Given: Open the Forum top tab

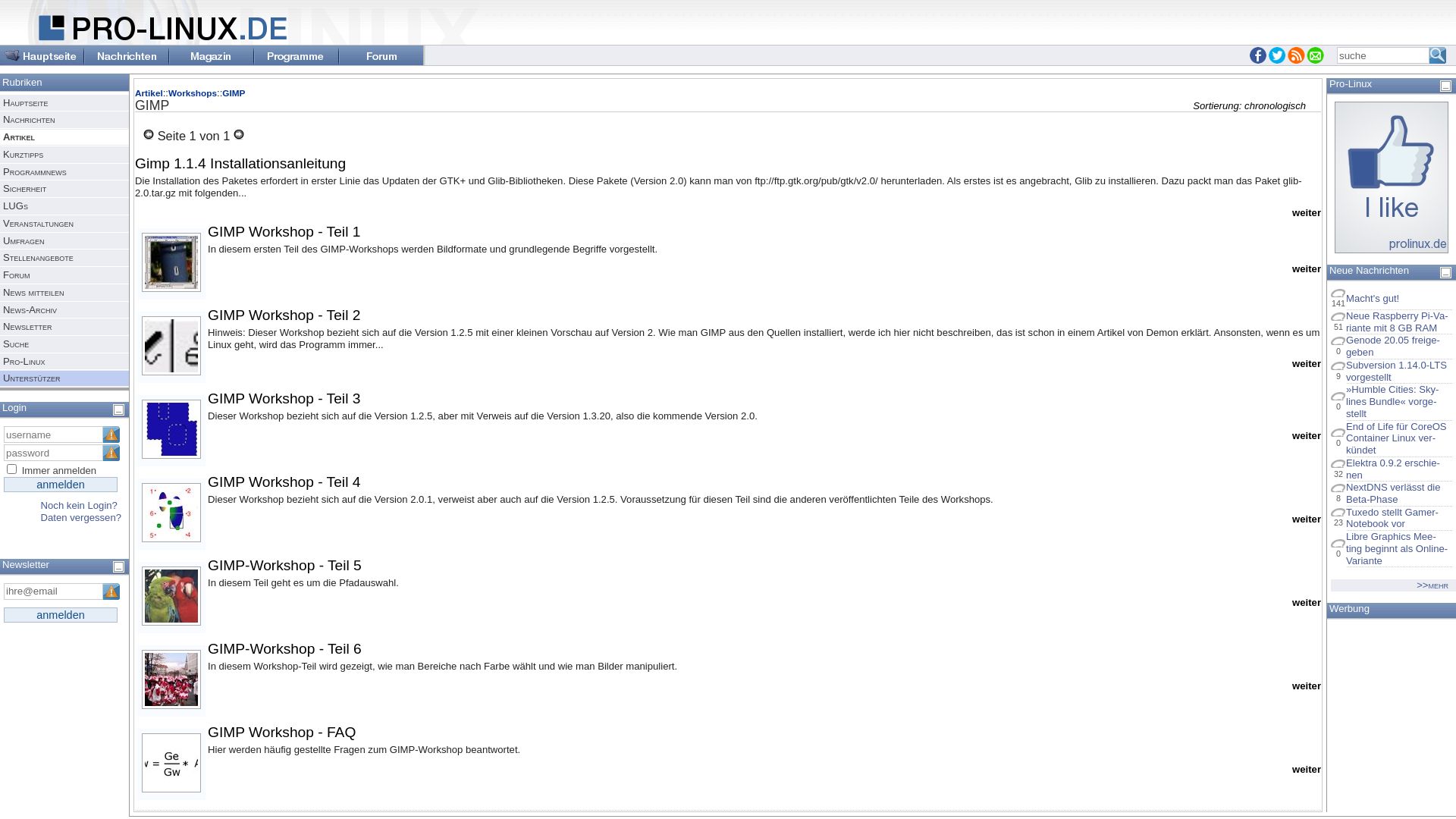Looking at the screenshot, I should [381, 55].
